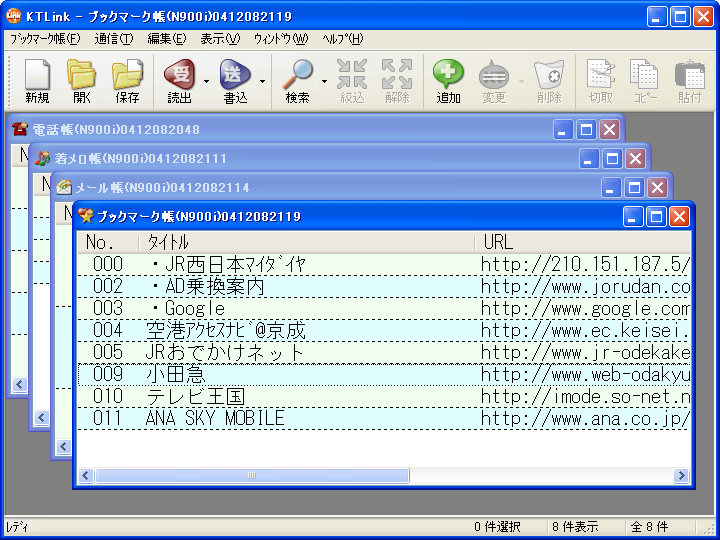Open the ブックマーク帳(F) menu
Viewport: 720px width, 540px height.
coord(45,39)
